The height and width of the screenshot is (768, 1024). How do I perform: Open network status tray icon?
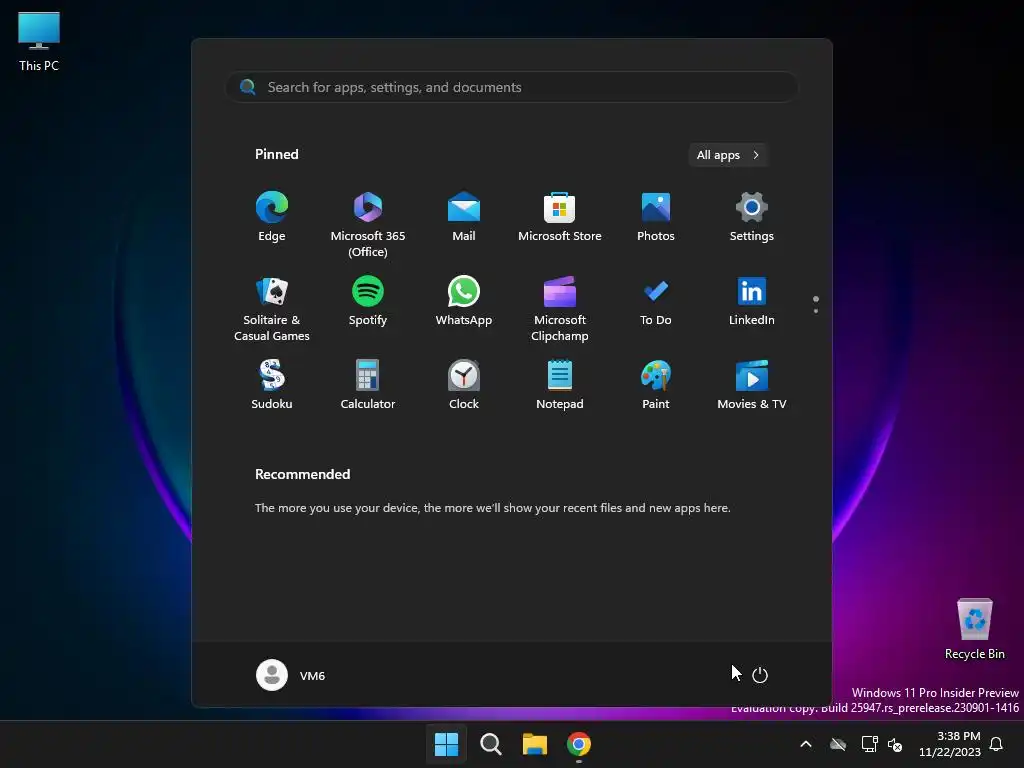tap(869, 744)
